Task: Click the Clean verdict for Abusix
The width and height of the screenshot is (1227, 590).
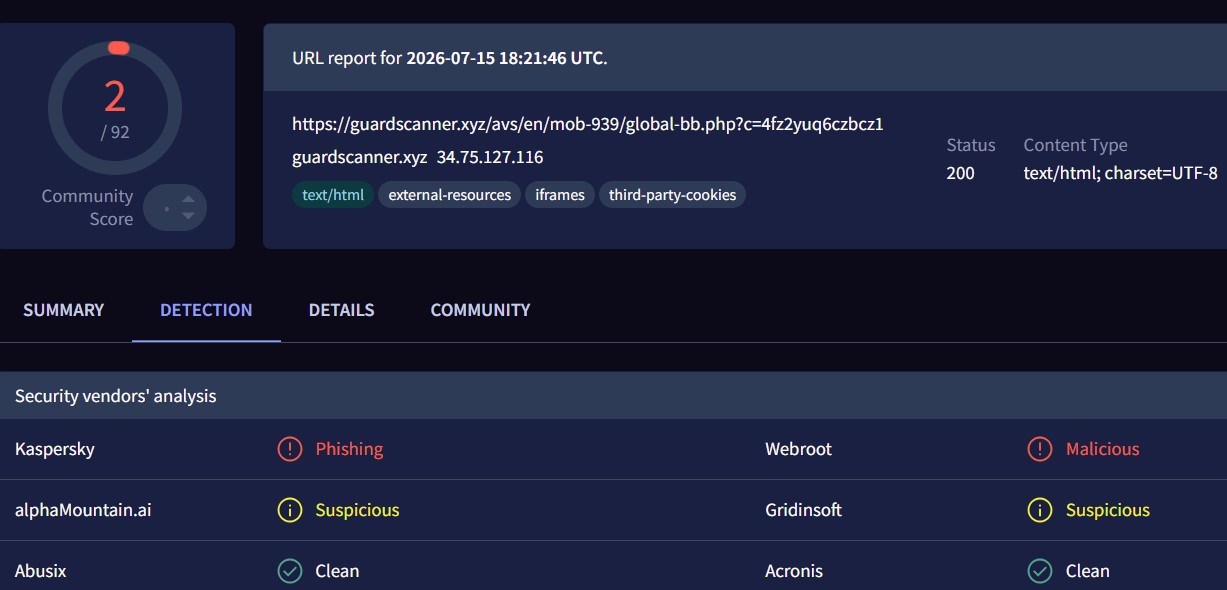Action: (337, 571)
